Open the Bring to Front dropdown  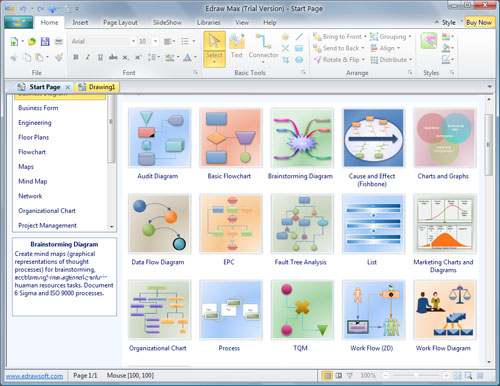pos(365,37)
